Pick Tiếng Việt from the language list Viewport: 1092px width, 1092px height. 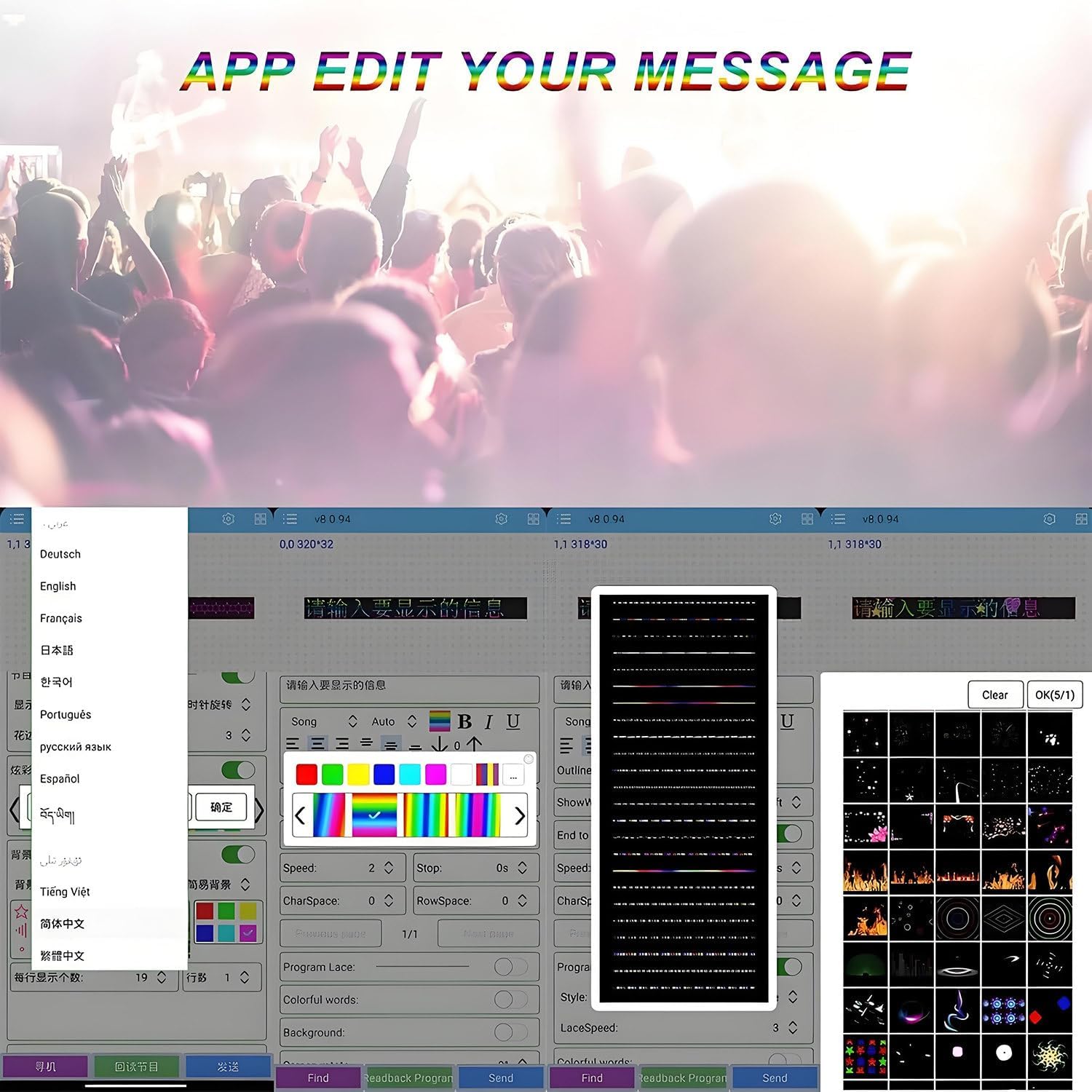[65, 892]
